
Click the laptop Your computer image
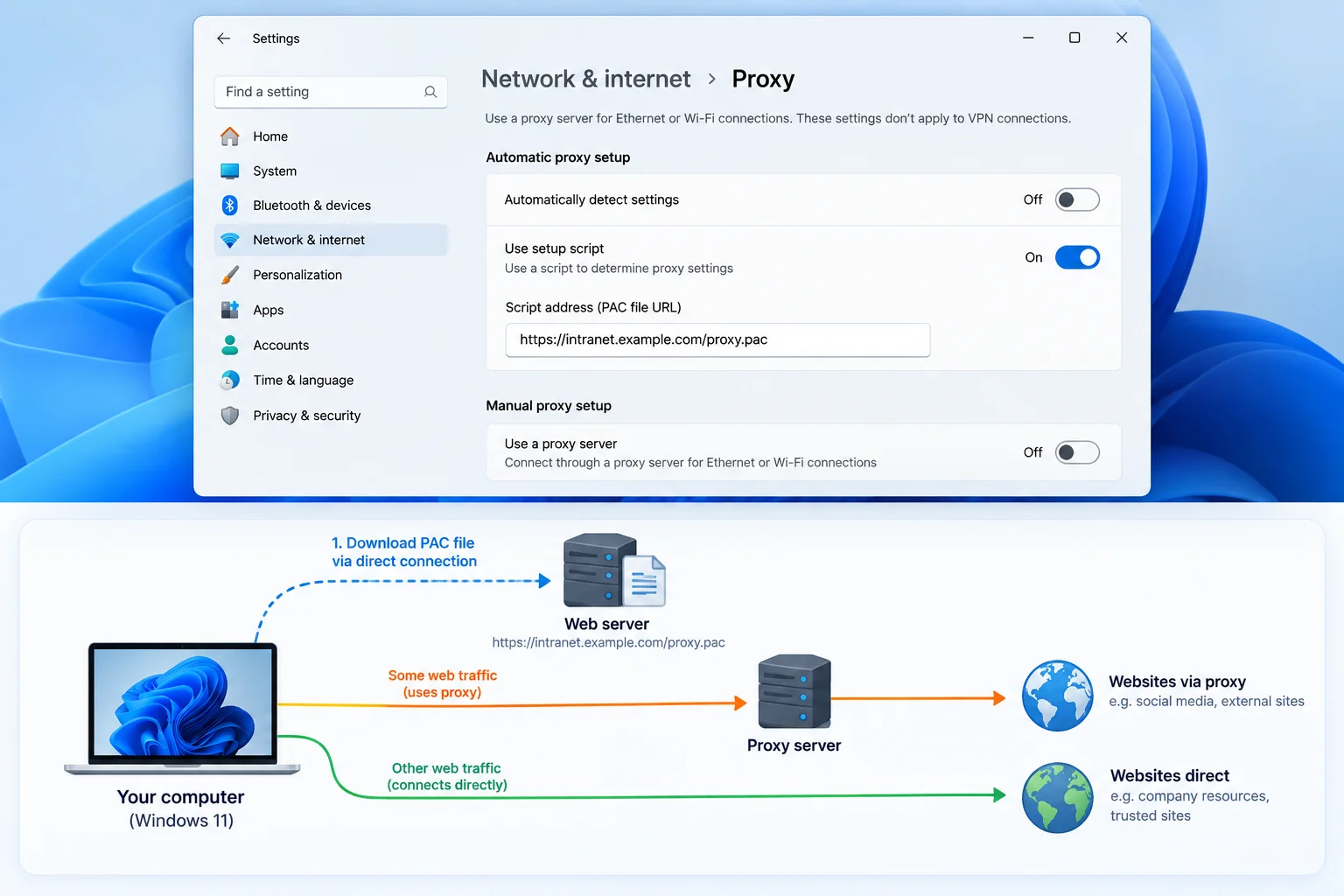182,709
